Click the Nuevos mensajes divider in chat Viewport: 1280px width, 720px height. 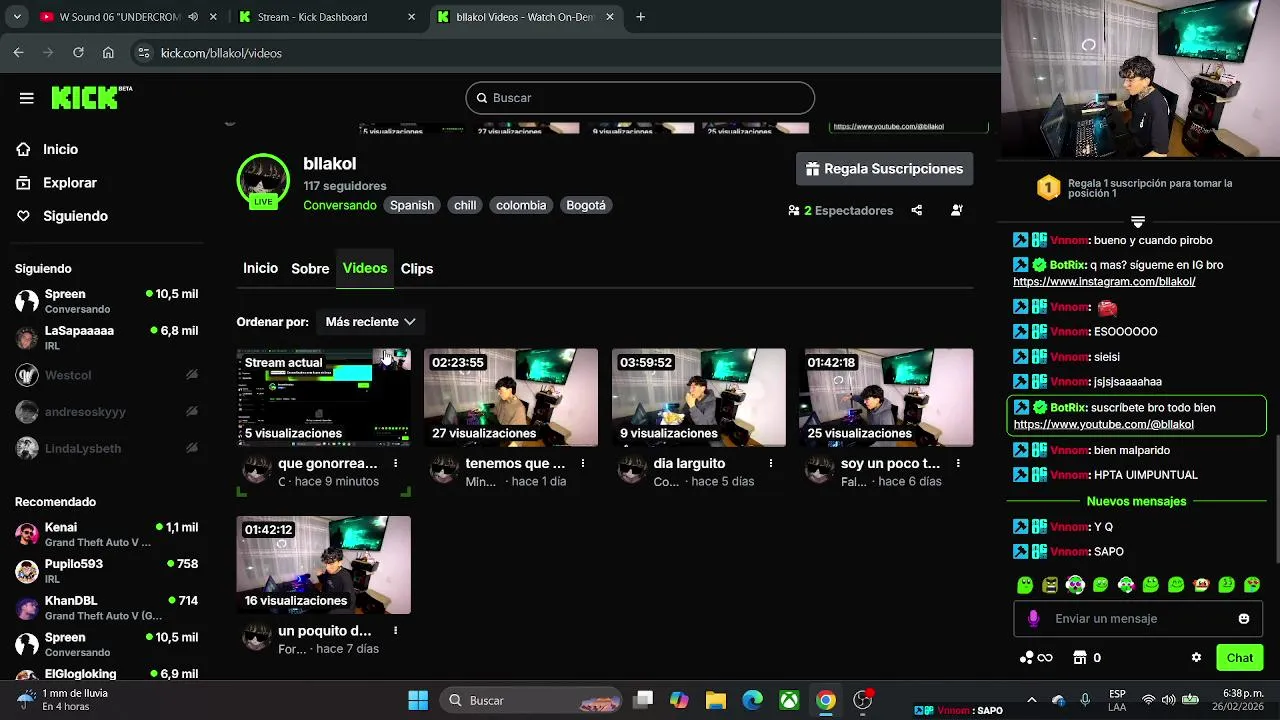(x=1136, y=501)
